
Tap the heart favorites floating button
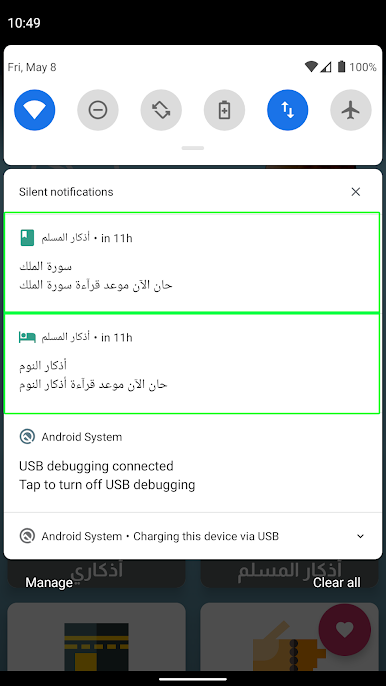[345, 630]
